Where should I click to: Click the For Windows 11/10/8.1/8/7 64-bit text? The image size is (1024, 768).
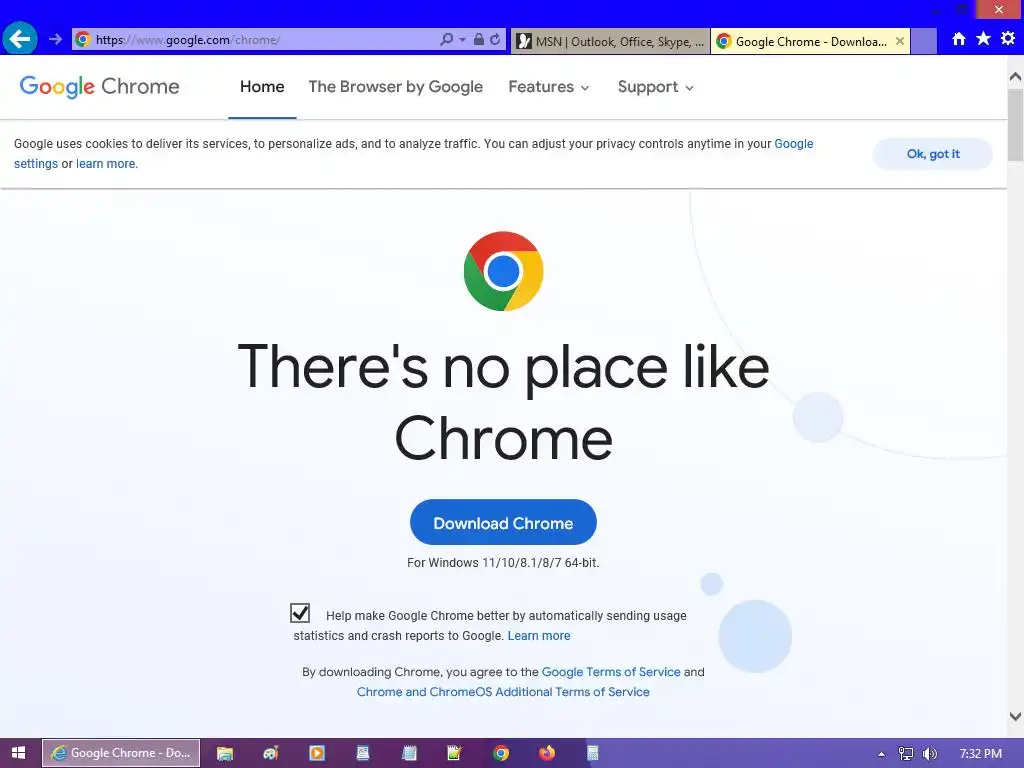click(x=503, y=563)
